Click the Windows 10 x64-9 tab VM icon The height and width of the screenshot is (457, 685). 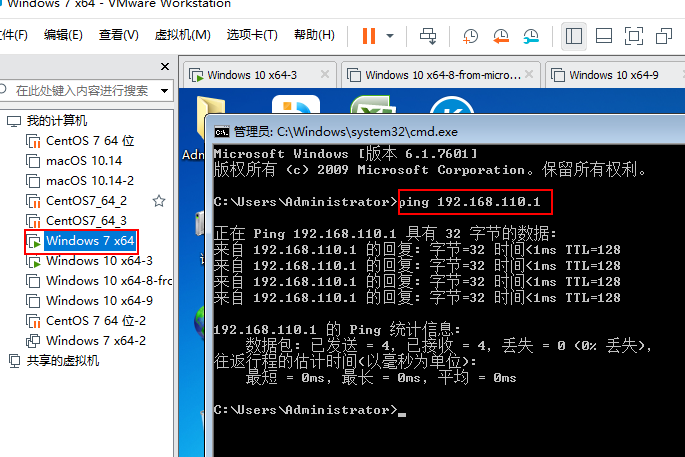pos(558,75)
